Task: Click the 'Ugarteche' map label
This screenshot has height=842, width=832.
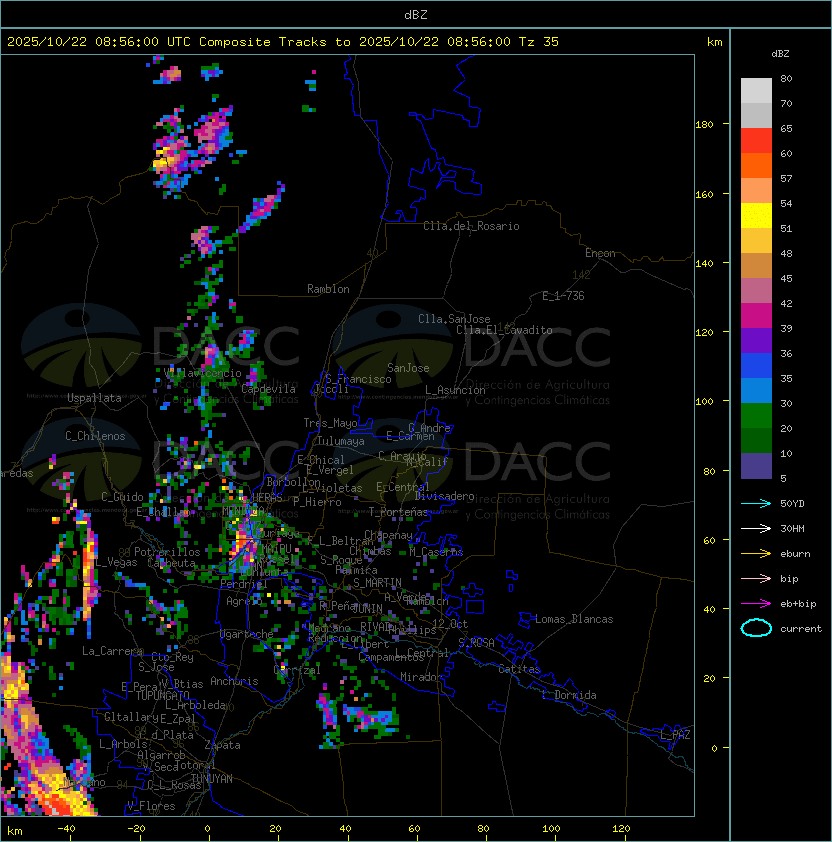Action: click(x=247, y=634)
